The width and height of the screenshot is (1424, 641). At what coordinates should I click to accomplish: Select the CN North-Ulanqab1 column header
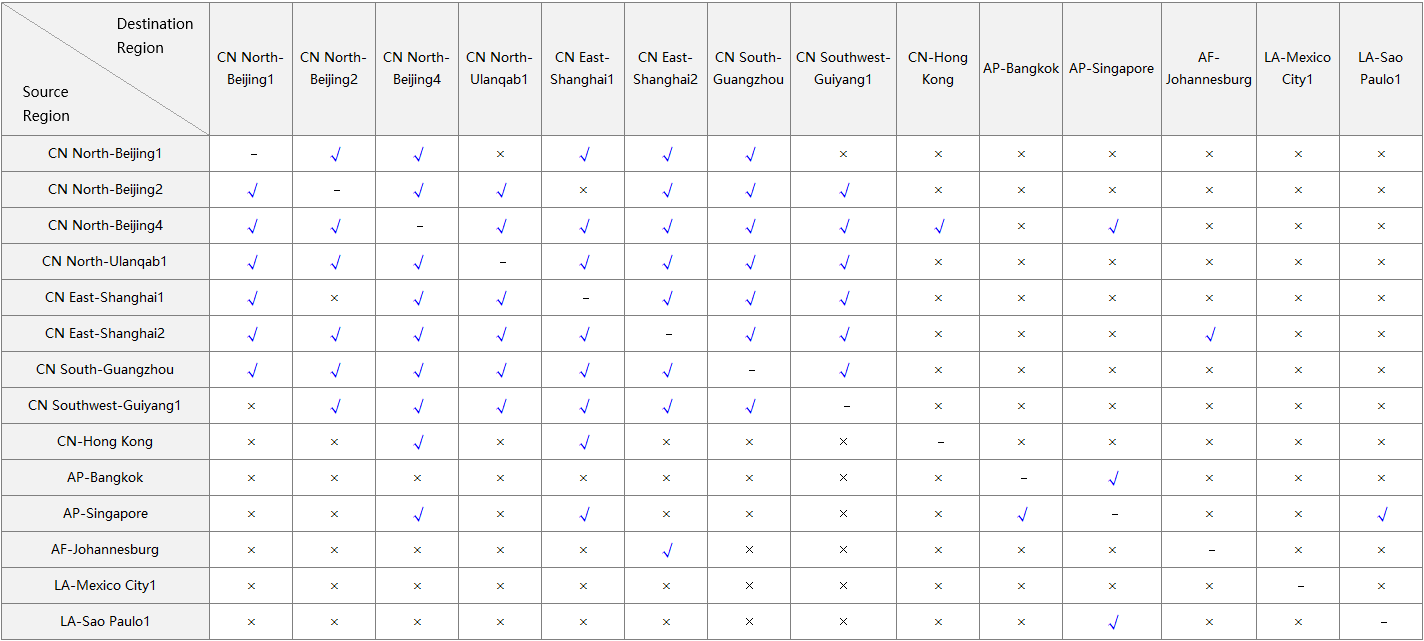pos(500,69)
